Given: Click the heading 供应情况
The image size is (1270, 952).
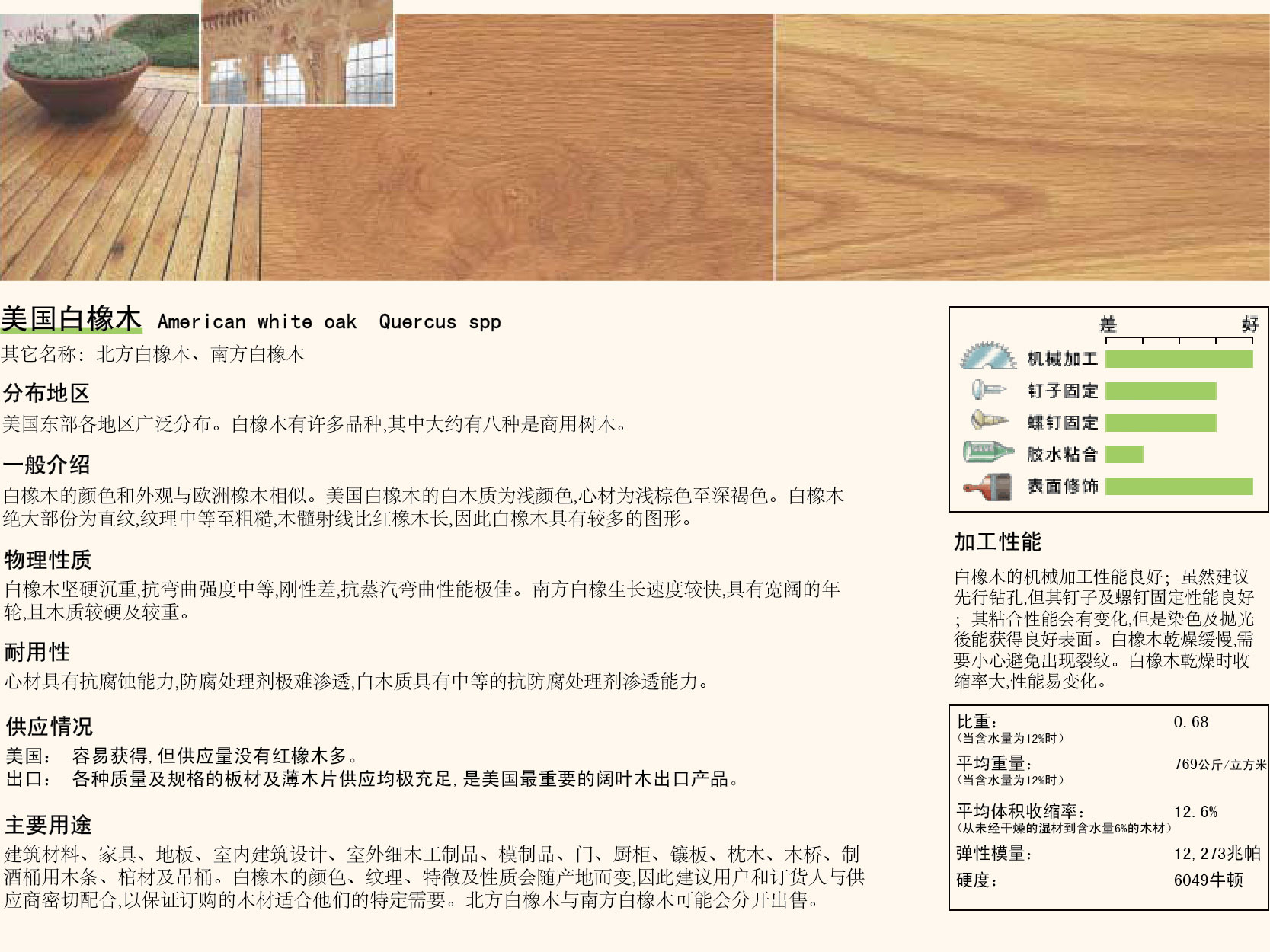Looking at the screenshot, I should pyautogui.click(x=49, y=727).
